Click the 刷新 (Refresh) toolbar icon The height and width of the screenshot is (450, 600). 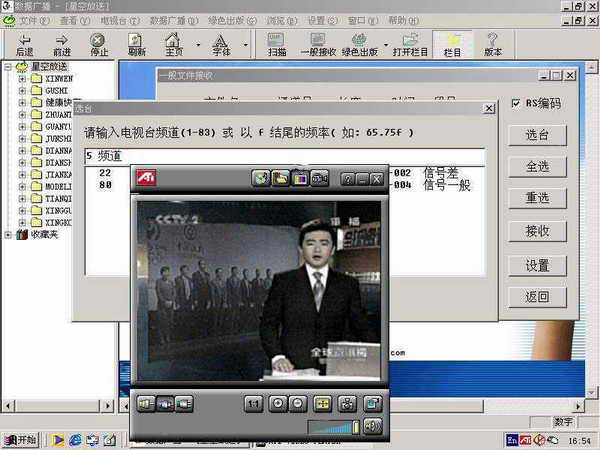(137, 45)
